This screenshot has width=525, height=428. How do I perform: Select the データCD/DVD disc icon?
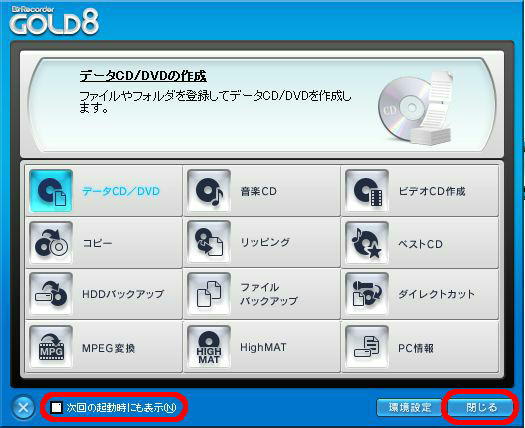point(51,191)
